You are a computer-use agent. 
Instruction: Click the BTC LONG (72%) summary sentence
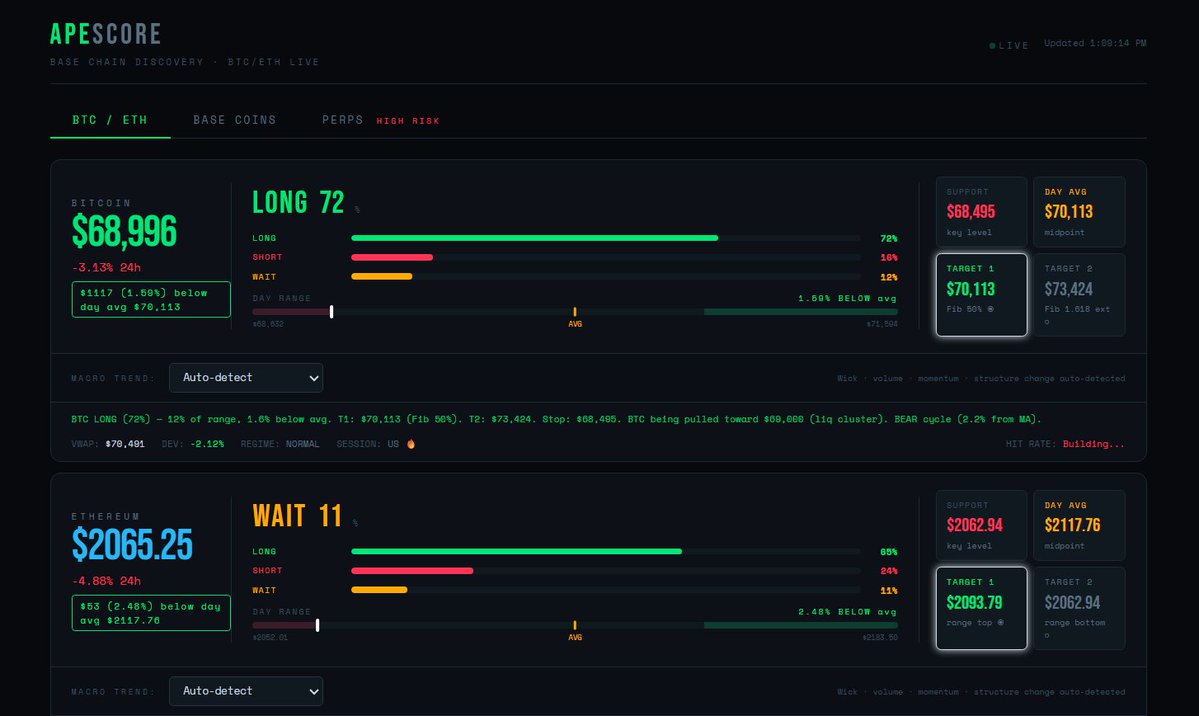click(556, 419)
